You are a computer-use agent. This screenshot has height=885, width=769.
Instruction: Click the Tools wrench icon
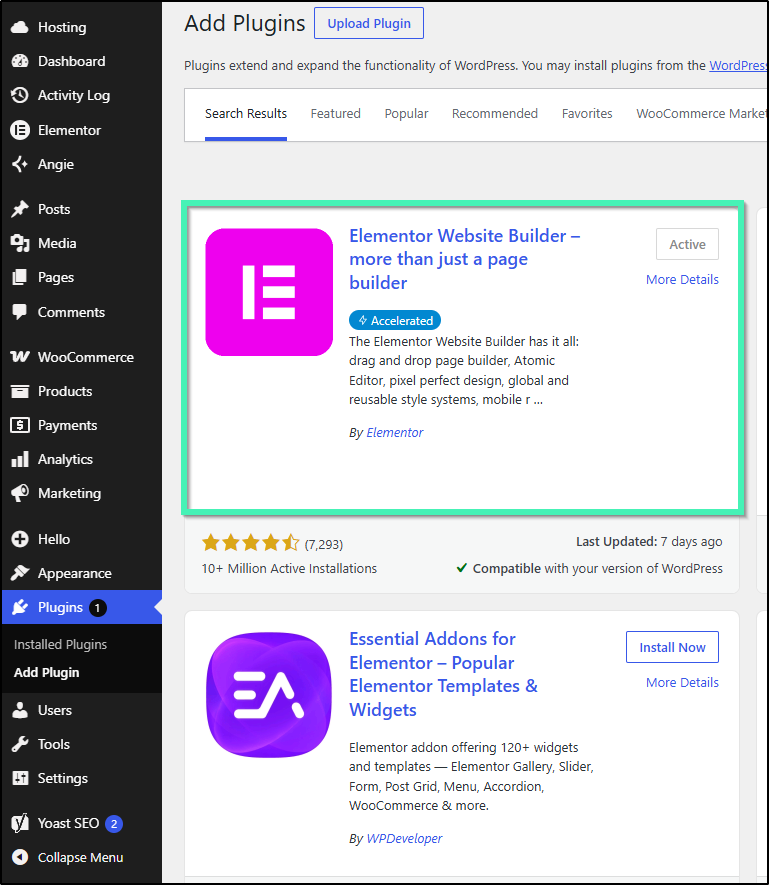pos(20,744)
